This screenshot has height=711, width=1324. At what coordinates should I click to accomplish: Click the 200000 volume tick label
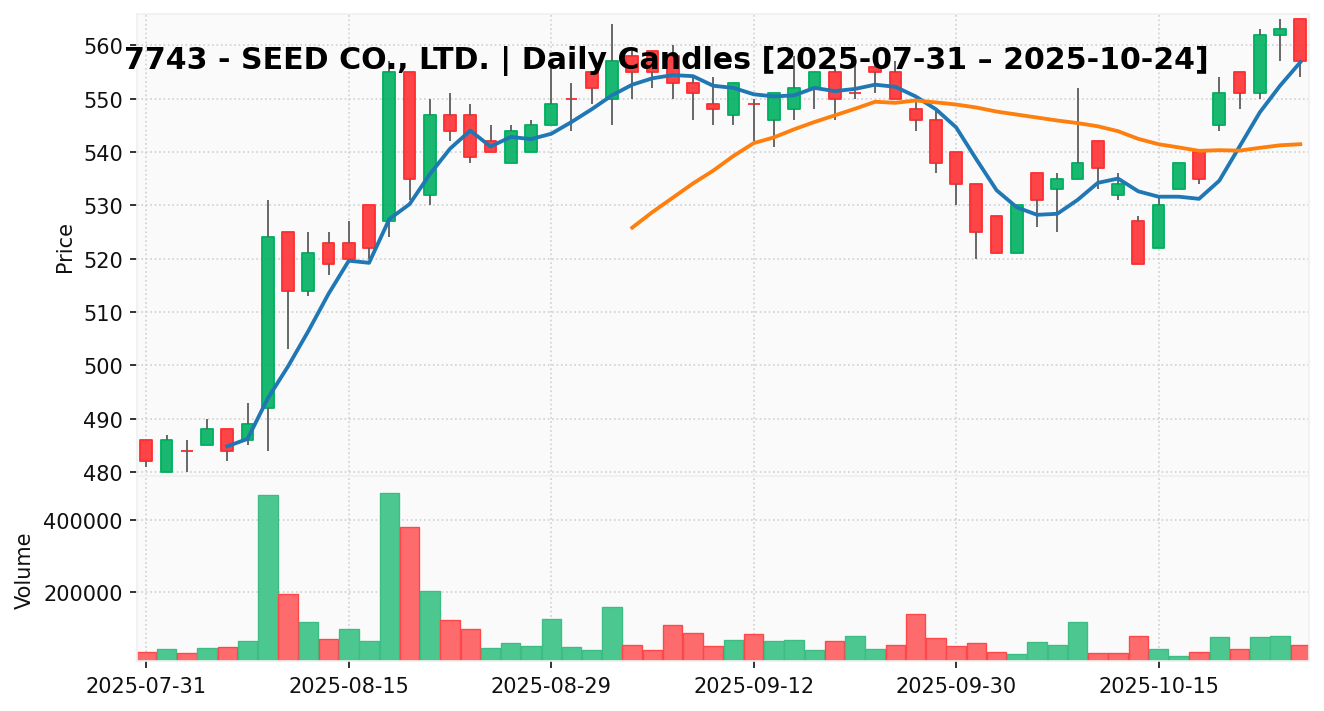tap(88, 593)
